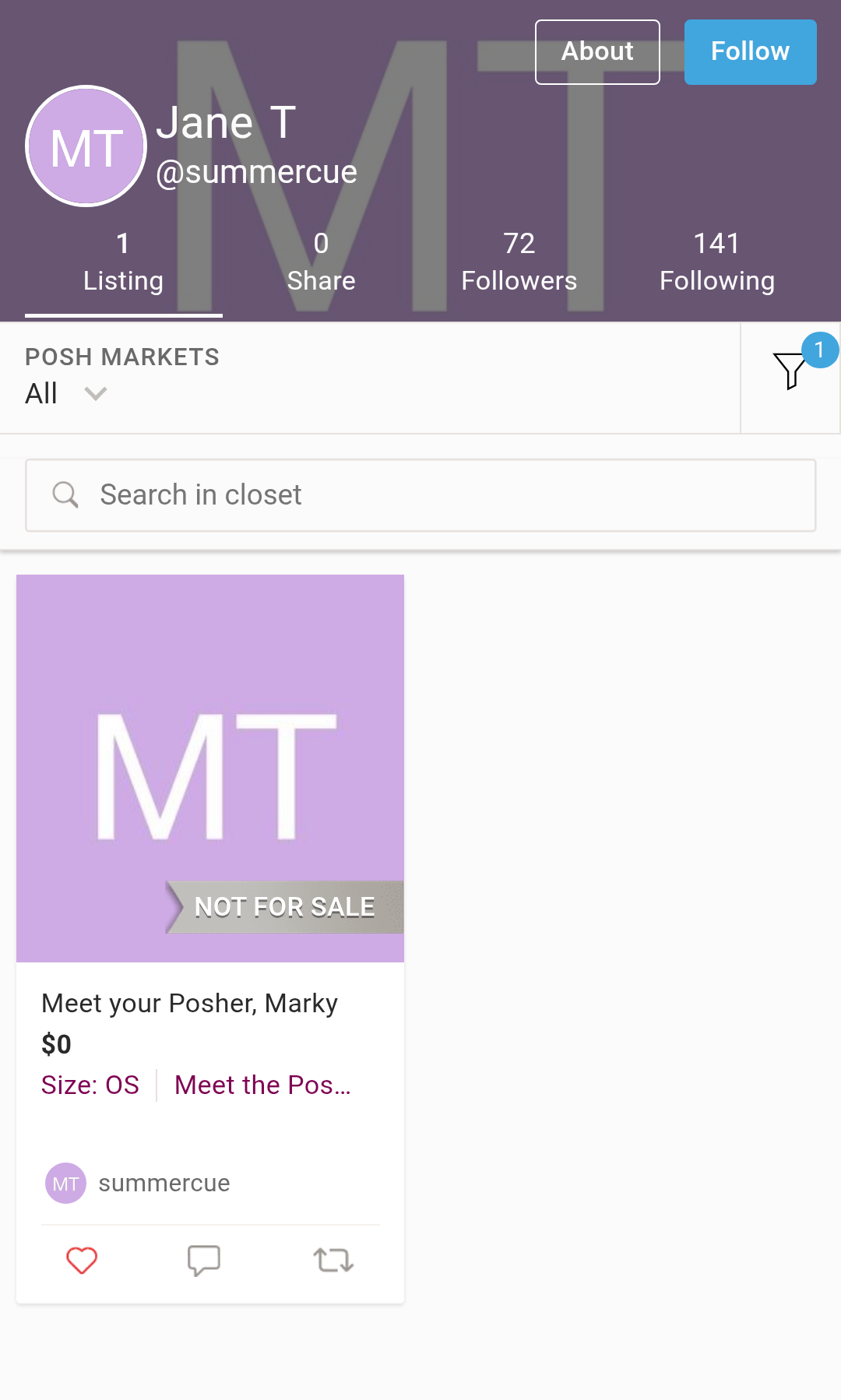841x1400 pixels.
Task: Open Jane T's large profile avatar
Action: coord(86,146)
